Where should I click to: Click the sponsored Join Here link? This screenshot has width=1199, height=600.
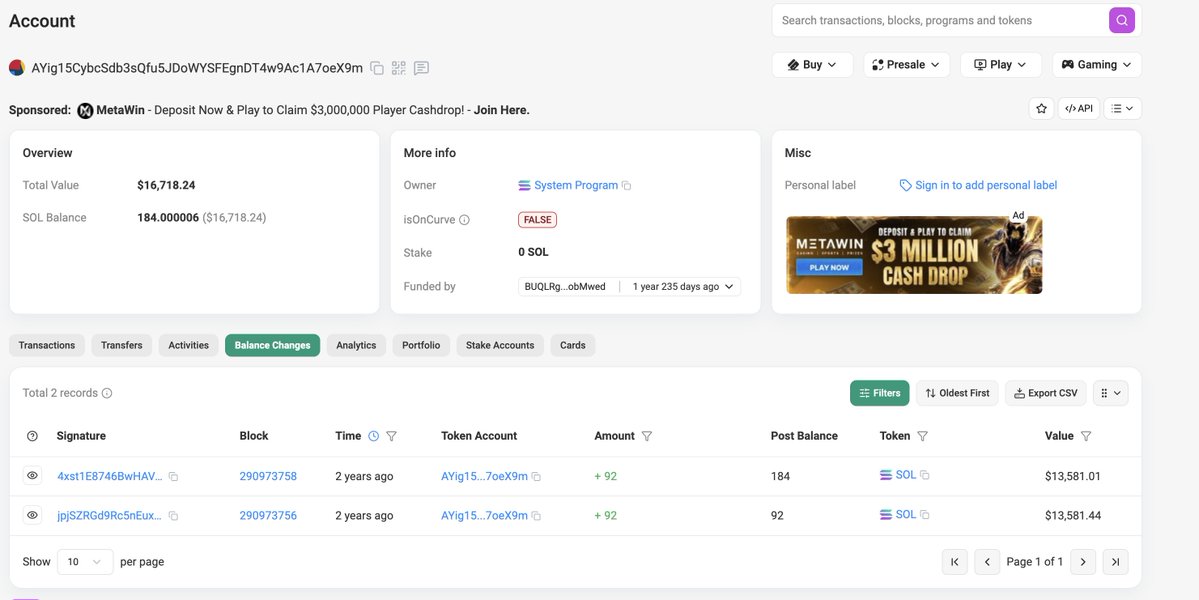(x=502, y=110)
